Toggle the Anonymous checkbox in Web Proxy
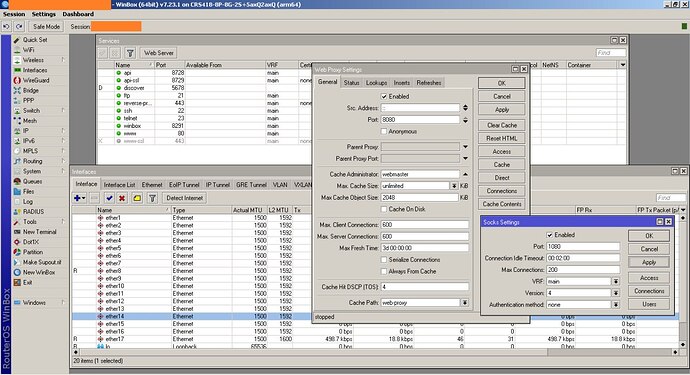This screenshot has width=690, height=375. 384,131
